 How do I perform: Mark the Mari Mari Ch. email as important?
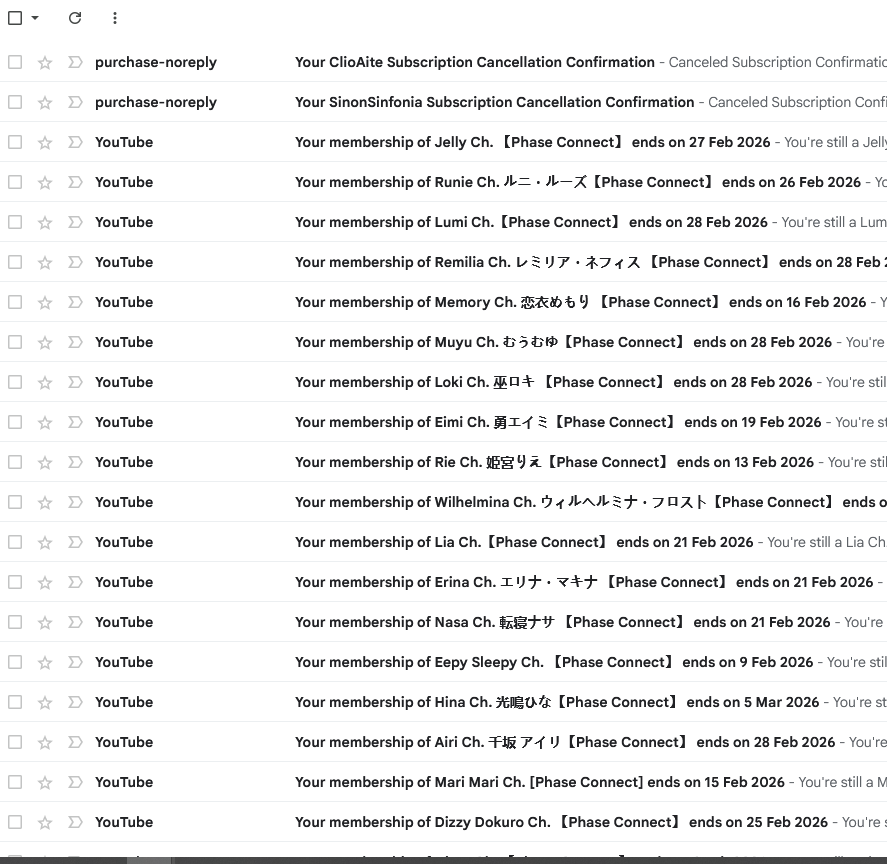[x=75, y=782]
